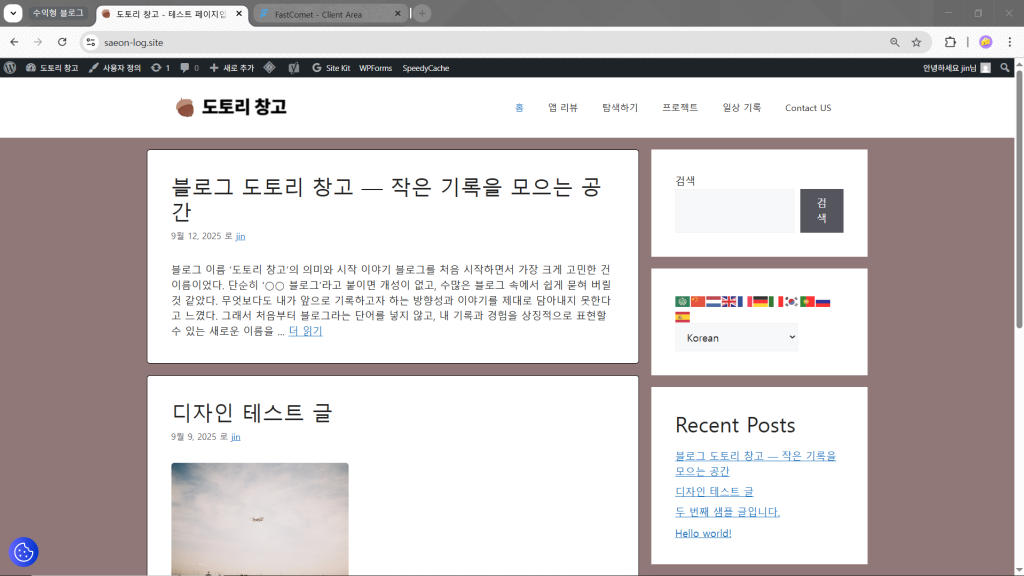Bookmark this page with the star icon
The width and height of the screenshot is (1024, 576).
tap(916, 42)
